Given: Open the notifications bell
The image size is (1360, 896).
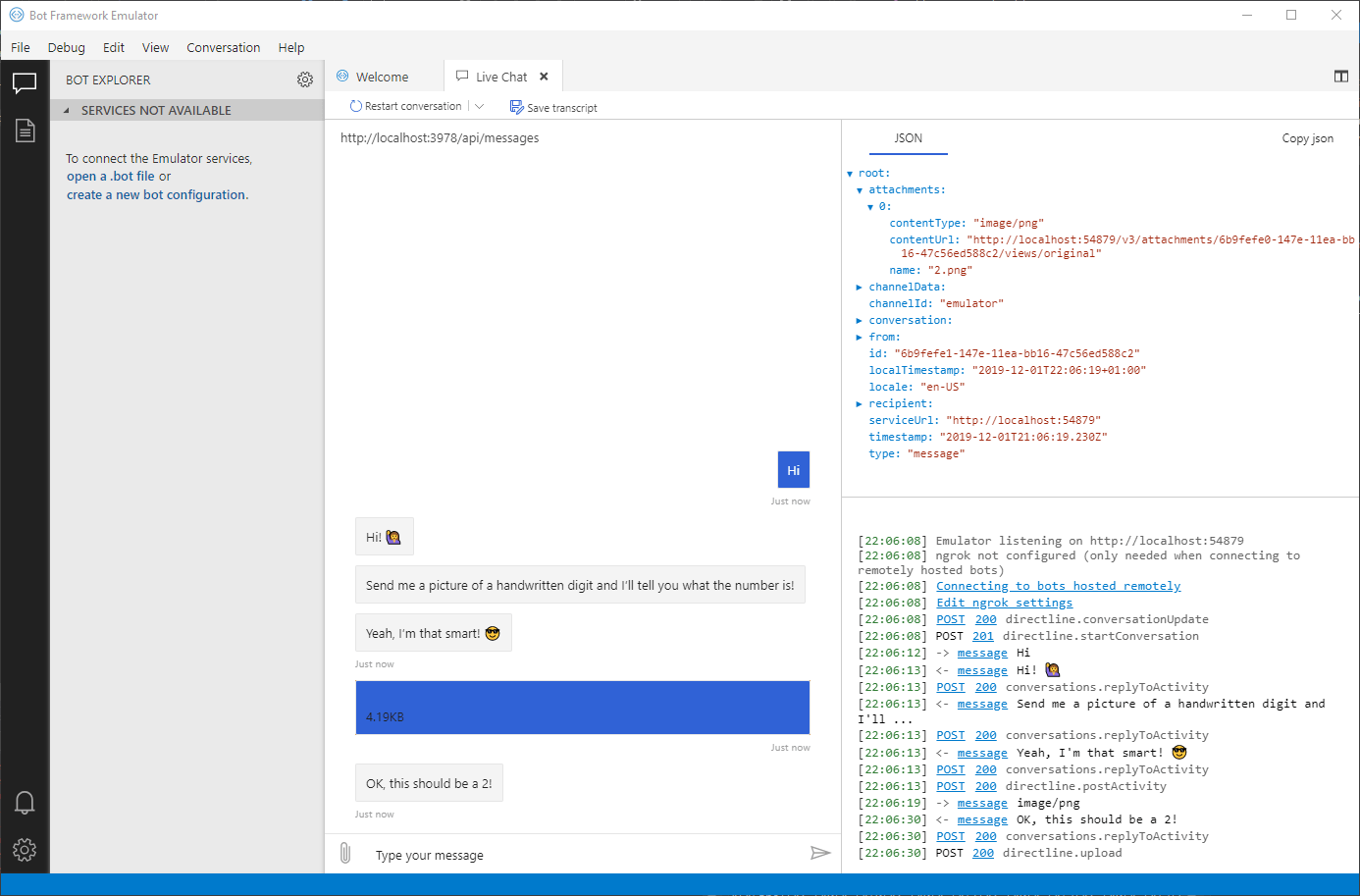Looking at the screenshot, I should (x=25, y=803).
